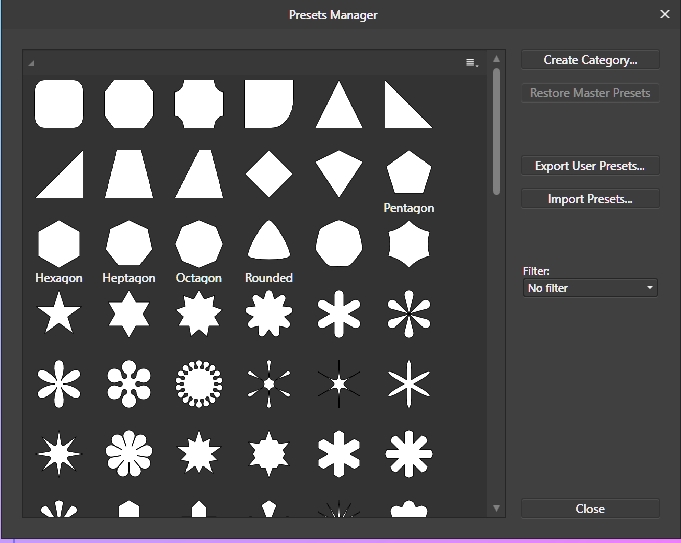Viewport: 681px width, 543px height.
Task: Click Export User Presets button
Action: coord(590,166)
